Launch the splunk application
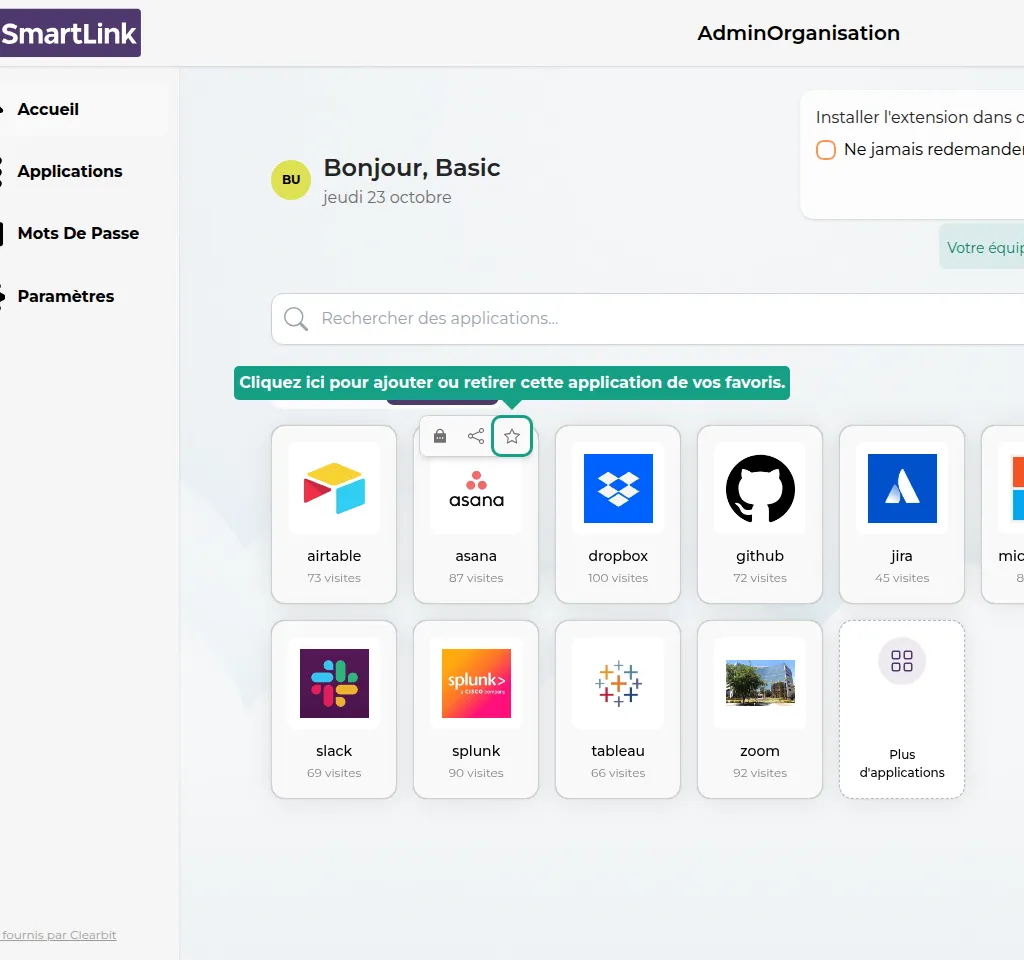The width and height of the screenshot is (1024, 960). [476, 709]
